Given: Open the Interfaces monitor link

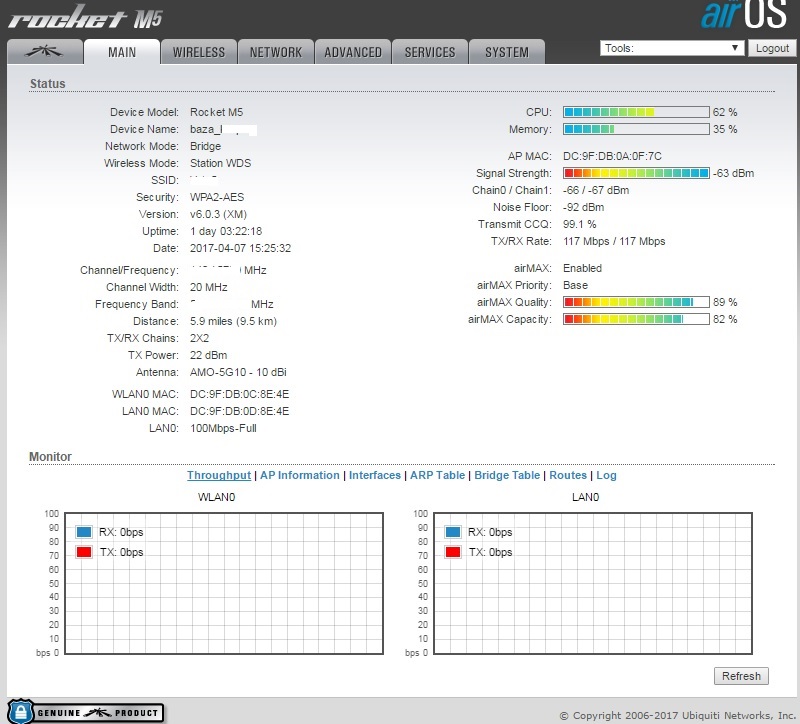Looking at the screenshot, I should tap(374, 475).
